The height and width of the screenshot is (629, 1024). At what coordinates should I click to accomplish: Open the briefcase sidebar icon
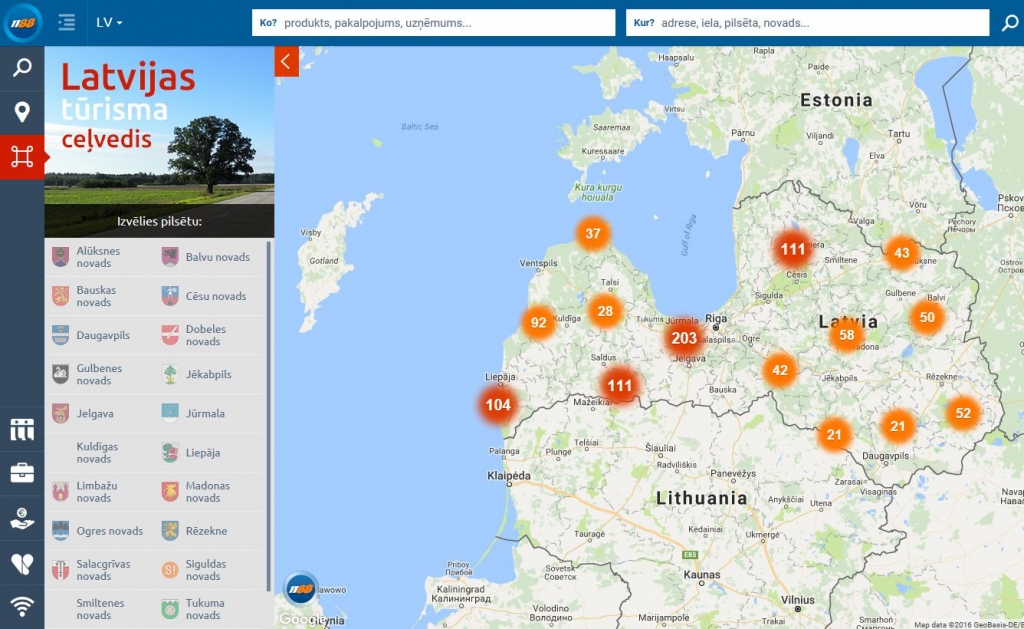(x=22, y=473)
